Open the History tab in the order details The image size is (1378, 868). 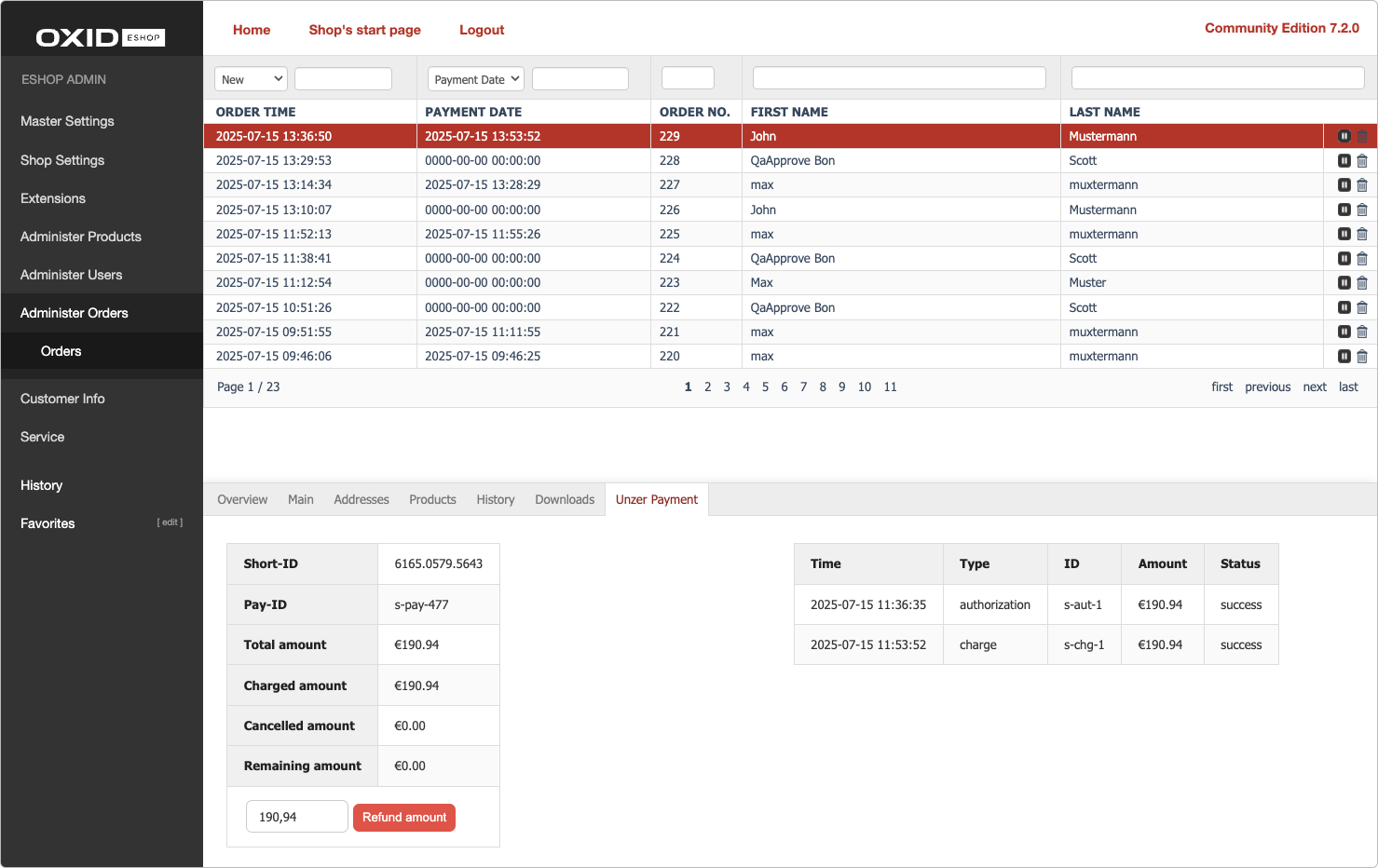[496, 499]
